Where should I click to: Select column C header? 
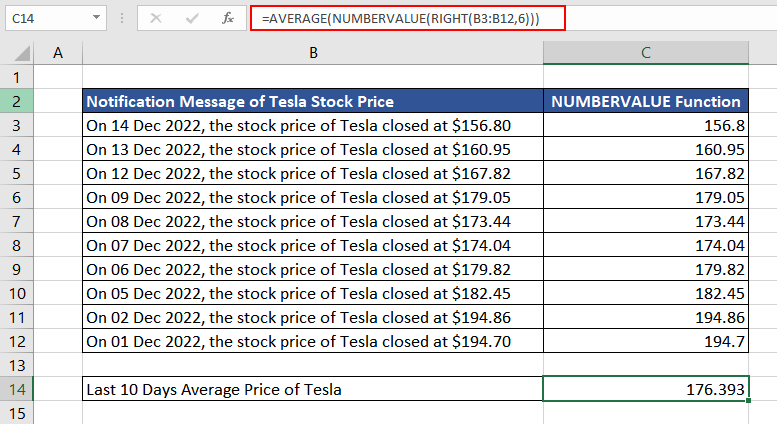click(646, 53)
